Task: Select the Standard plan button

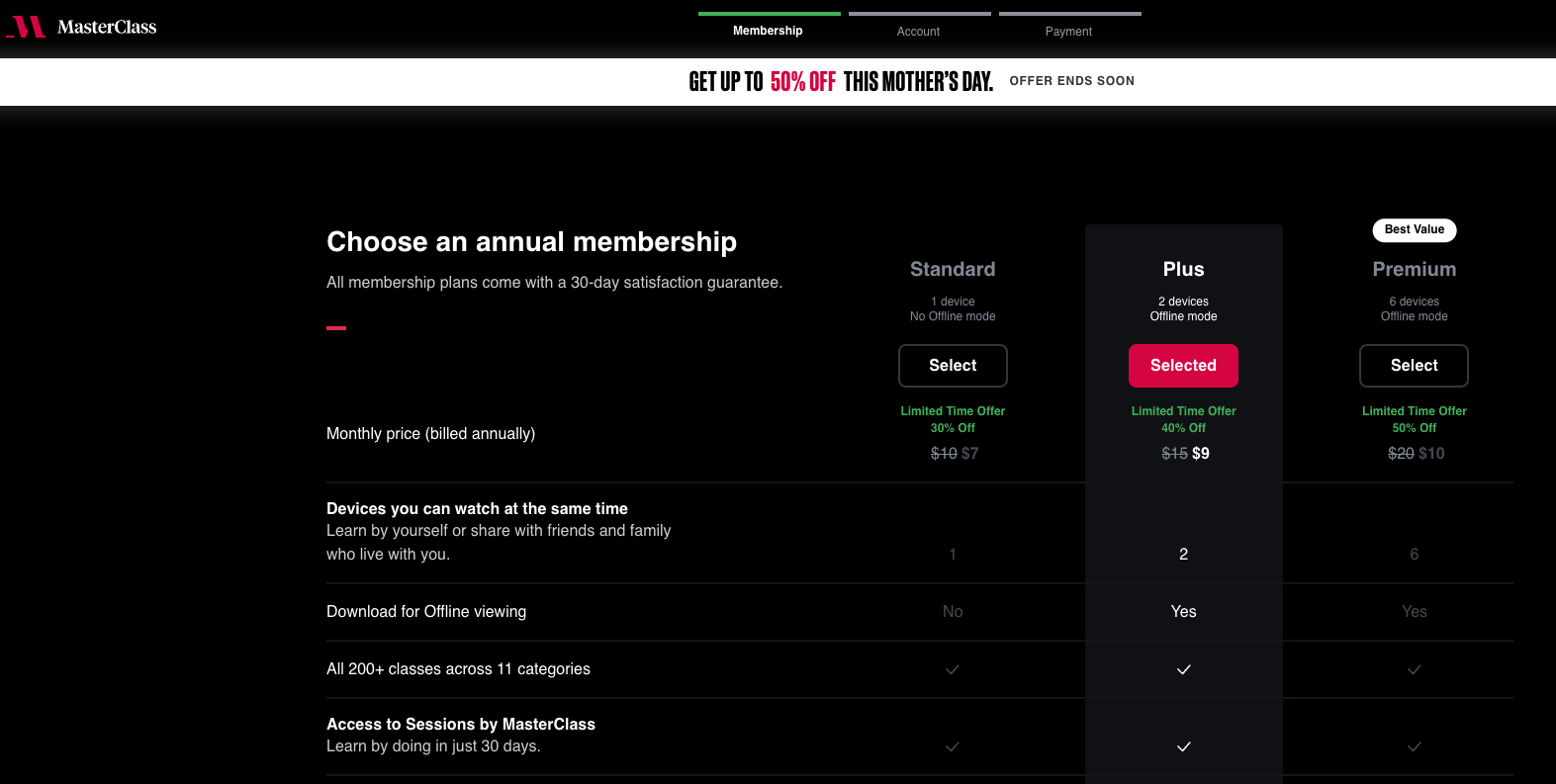Action: click(953, 366)
